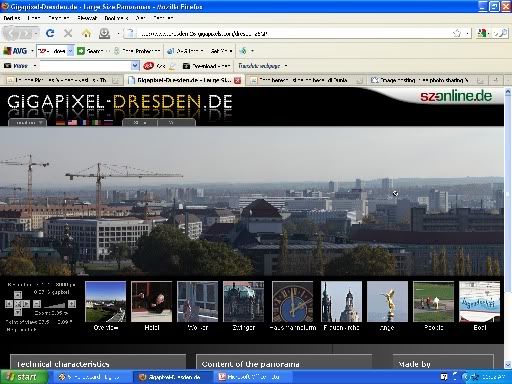Click the page's vertical scrollbar up arrow

pyautogui.click(x=508, y=91)
